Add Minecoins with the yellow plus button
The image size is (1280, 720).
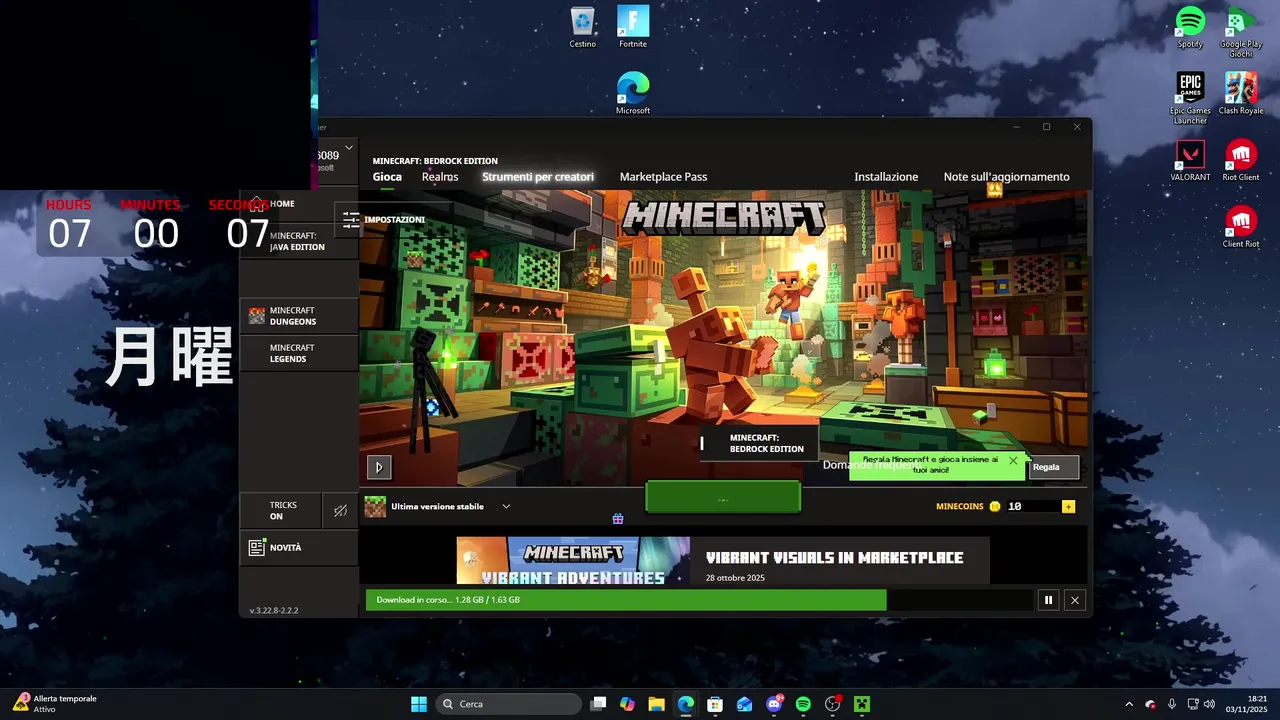coord(1068,507)
